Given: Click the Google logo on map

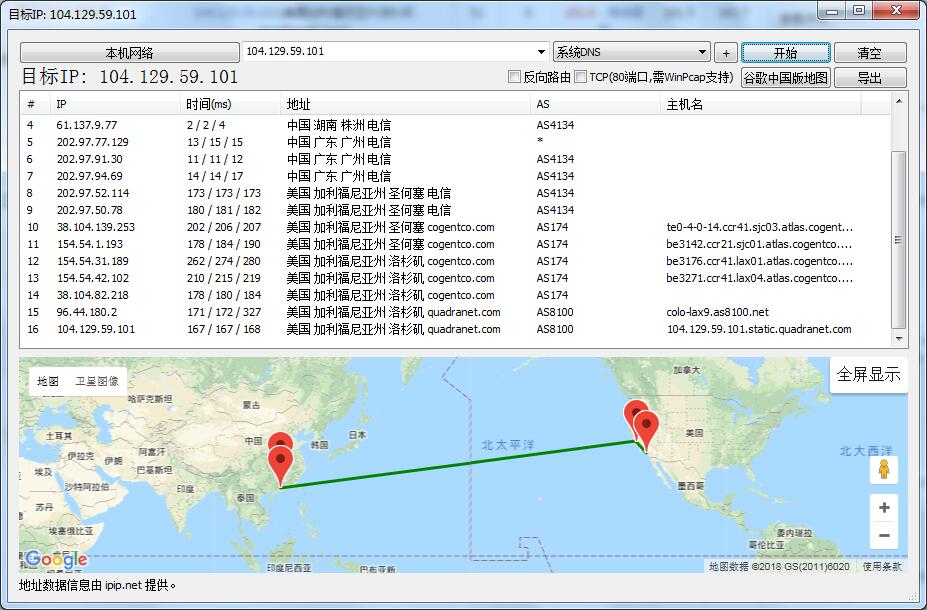Looking at the screenshot, I should [56, 559].
